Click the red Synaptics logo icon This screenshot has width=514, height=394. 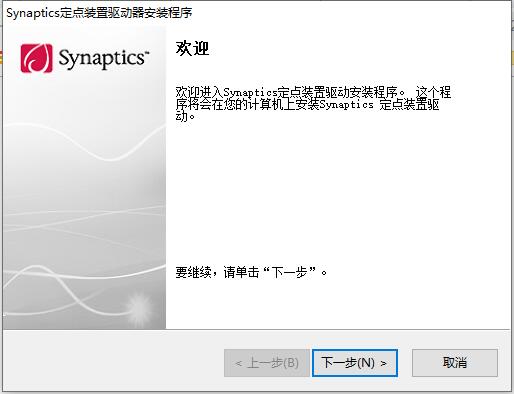pos(36,58)
